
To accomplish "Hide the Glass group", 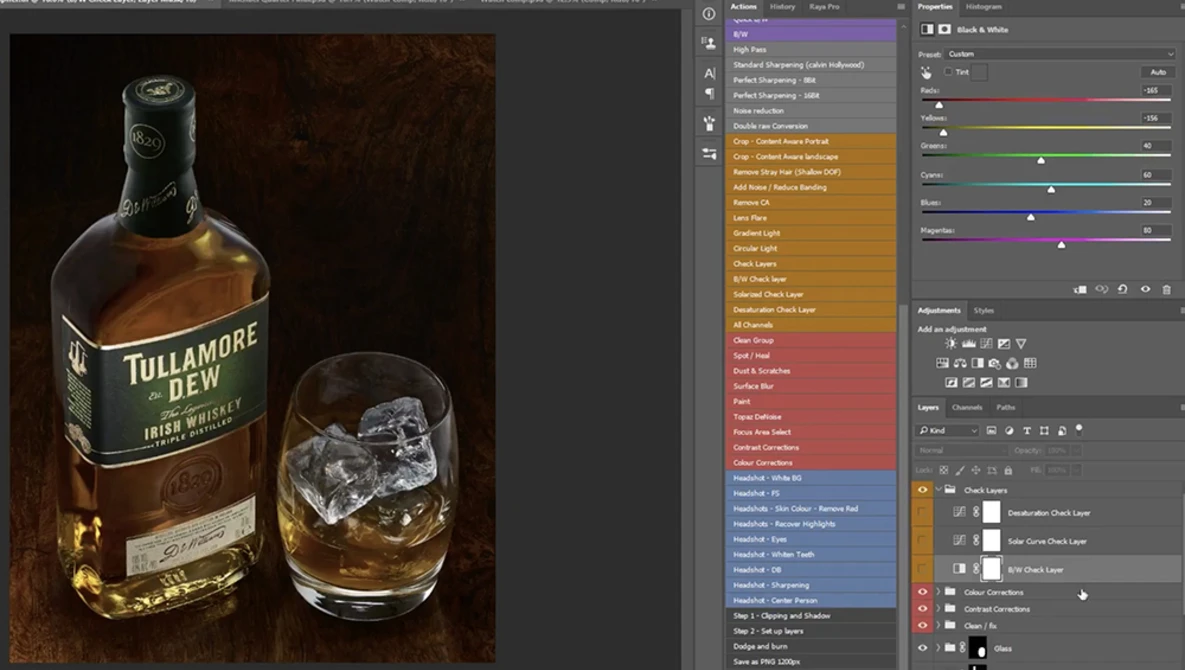I will [922, 648].
